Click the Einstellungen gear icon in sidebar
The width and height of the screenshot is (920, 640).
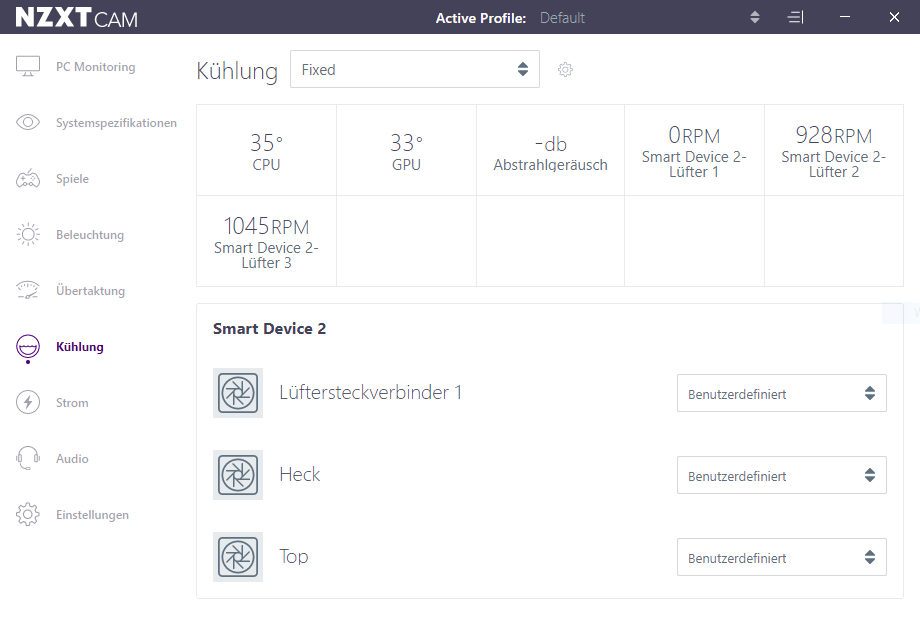click(x=28, y=514)
